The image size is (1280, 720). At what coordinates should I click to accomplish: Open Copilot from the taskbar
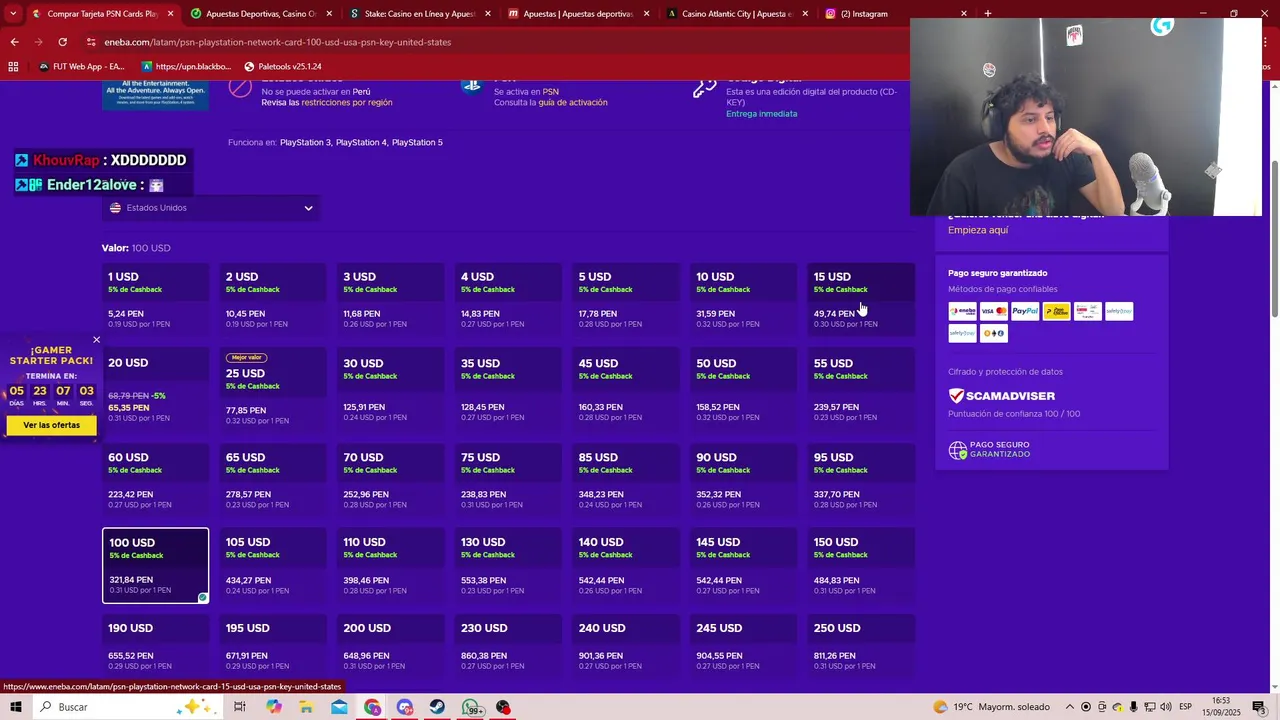pos(274,707)
